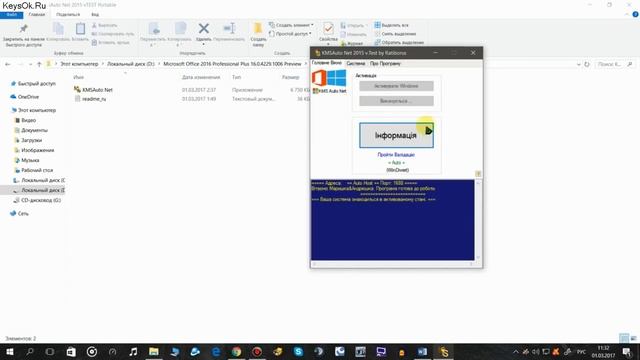Click Этот компьютер in the address bar

(79, 64)
